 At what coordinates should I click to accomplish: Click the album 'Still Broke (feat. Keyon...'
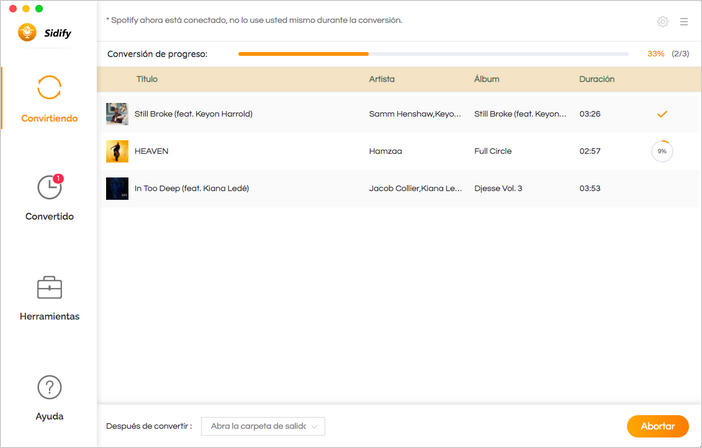pyautogui.click(x=520, y=114)
